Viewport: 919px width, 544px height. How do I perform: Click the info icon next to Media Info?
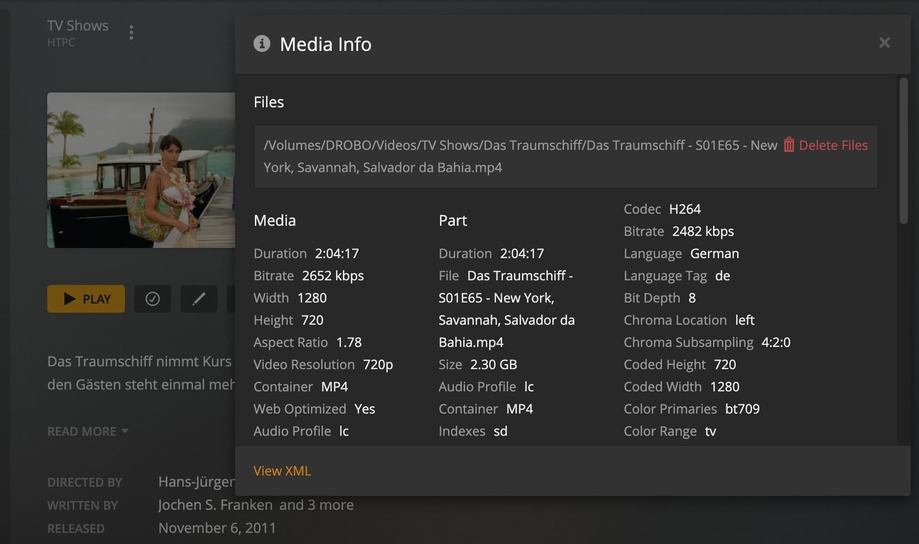pos(262,44)
